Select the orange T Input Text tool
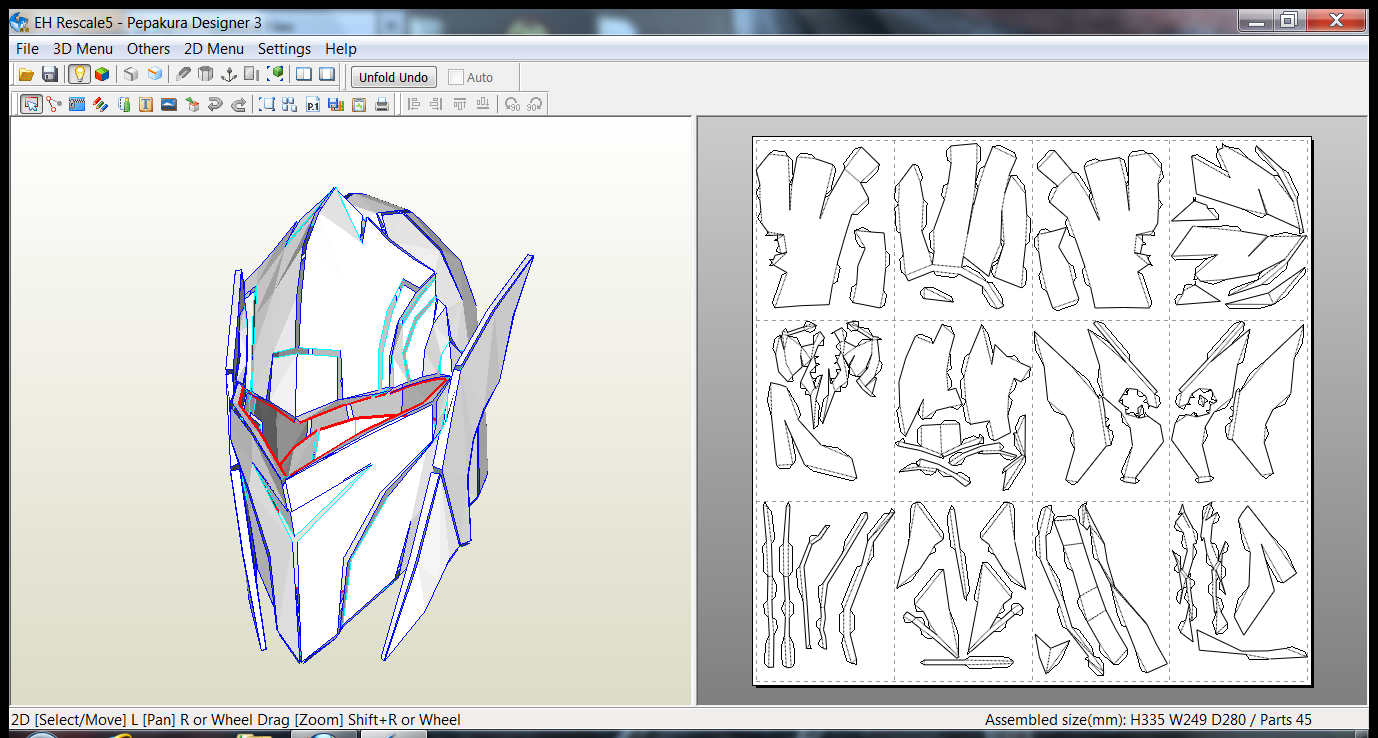1378x738 pixels. click(x=146, y=104)
